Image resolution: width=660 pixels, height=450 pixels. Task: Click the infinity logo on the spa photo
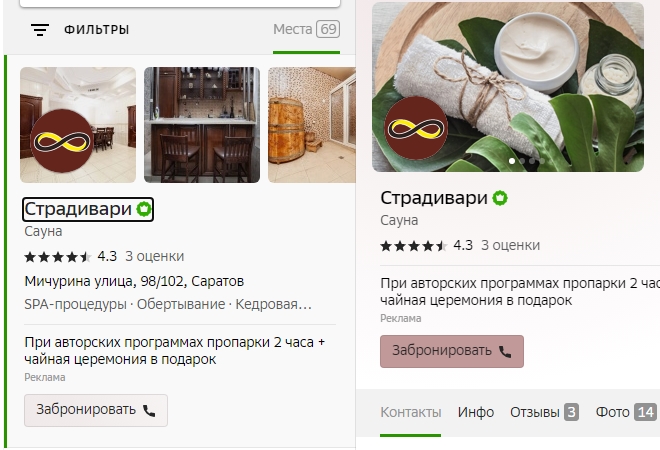pyautogui.click(x=416, y=128)
